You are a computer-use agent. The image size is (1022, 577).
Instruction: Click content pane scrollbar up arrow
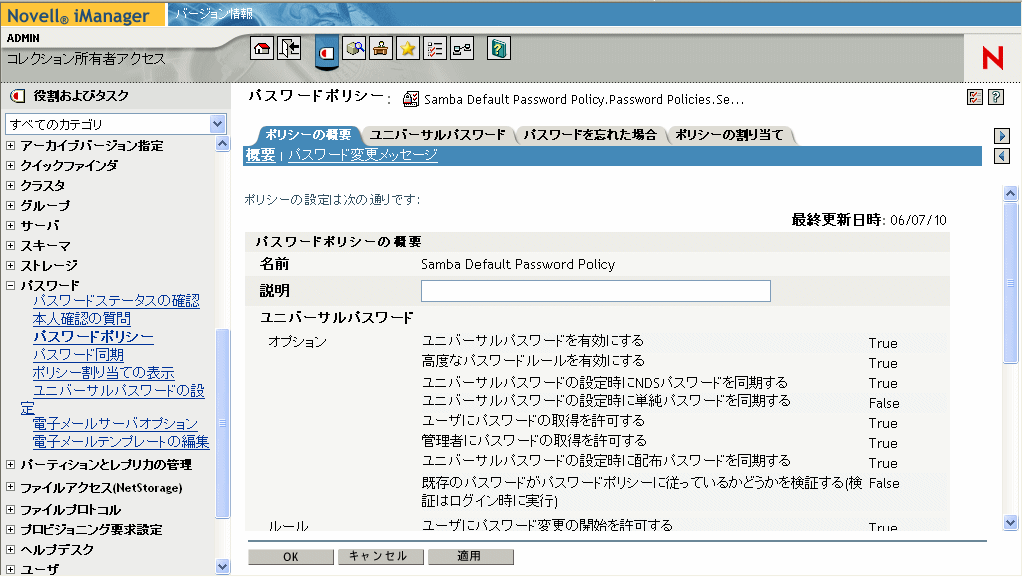pyautogui.click(x=1010, y=193)
